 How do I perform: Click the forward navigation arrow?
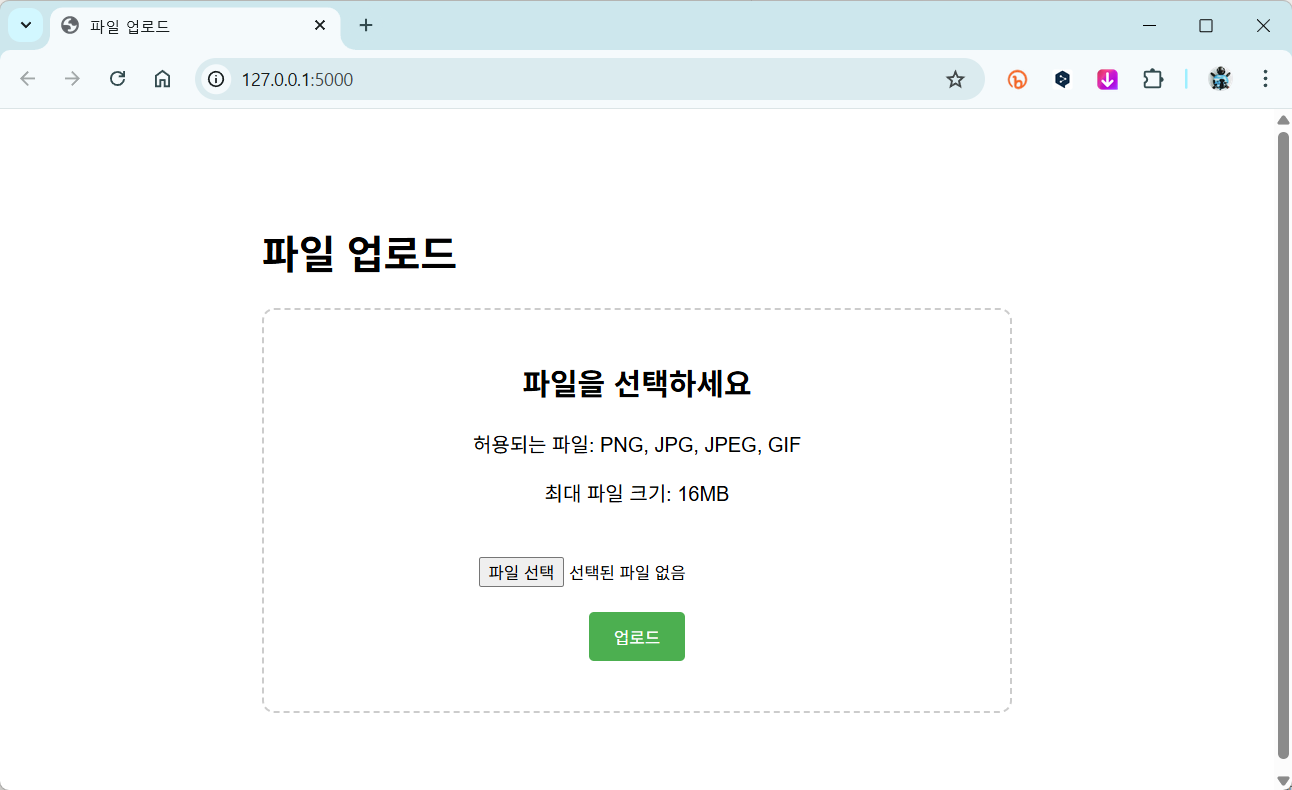72,79
